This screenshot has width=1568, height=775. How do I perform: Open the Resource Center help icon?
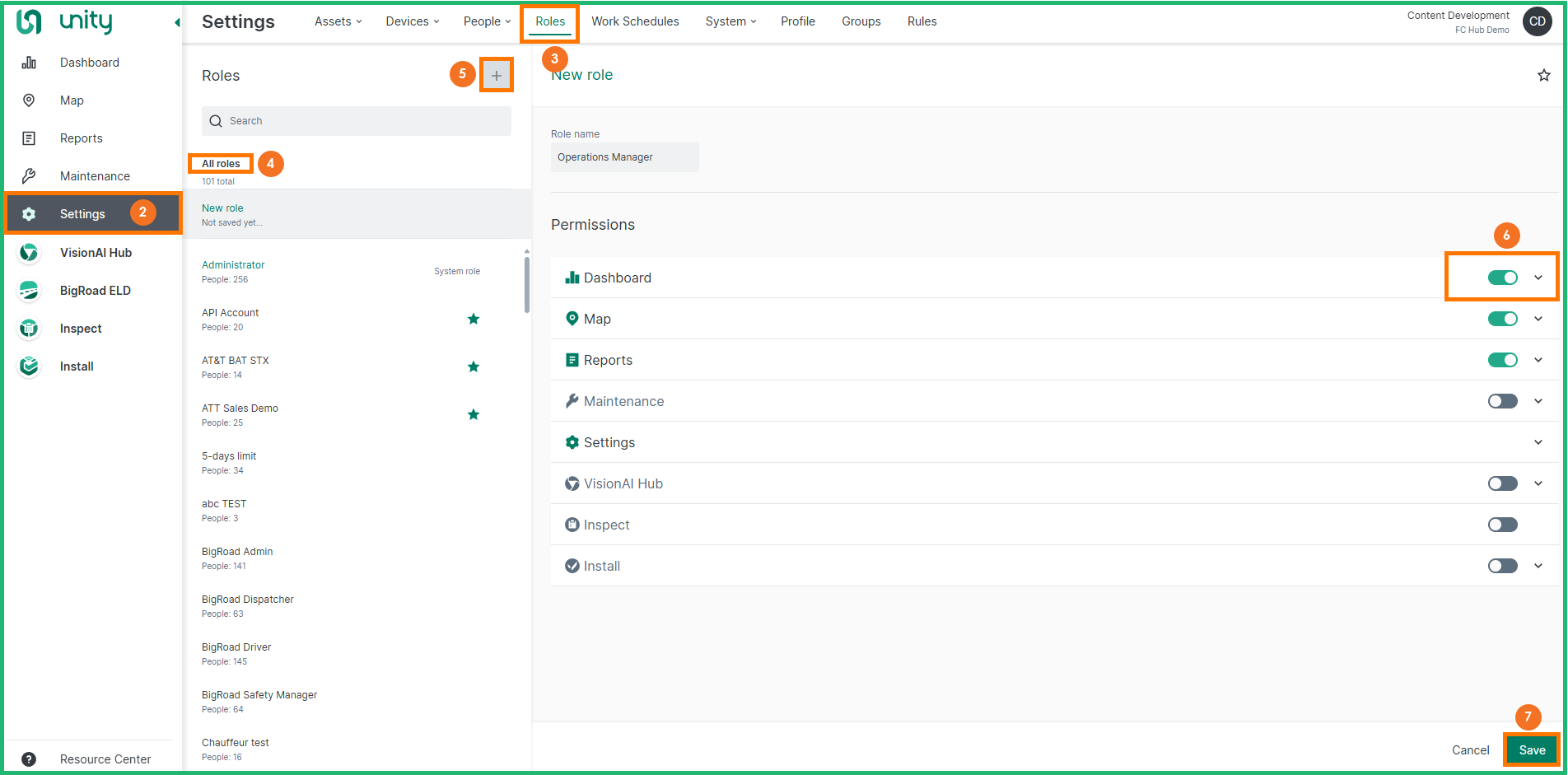pos(29,759)
